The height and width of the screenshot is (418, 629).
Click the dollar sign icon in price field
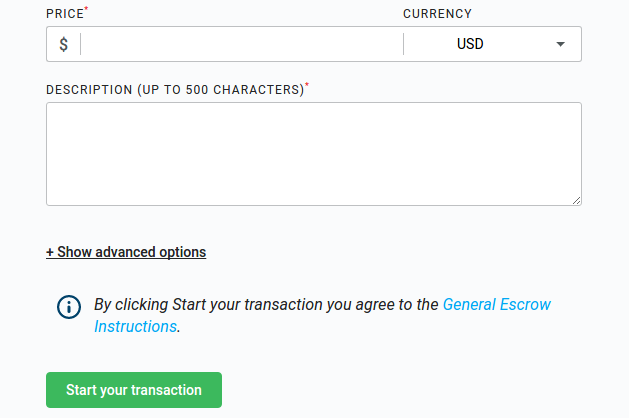pos(63,44)
